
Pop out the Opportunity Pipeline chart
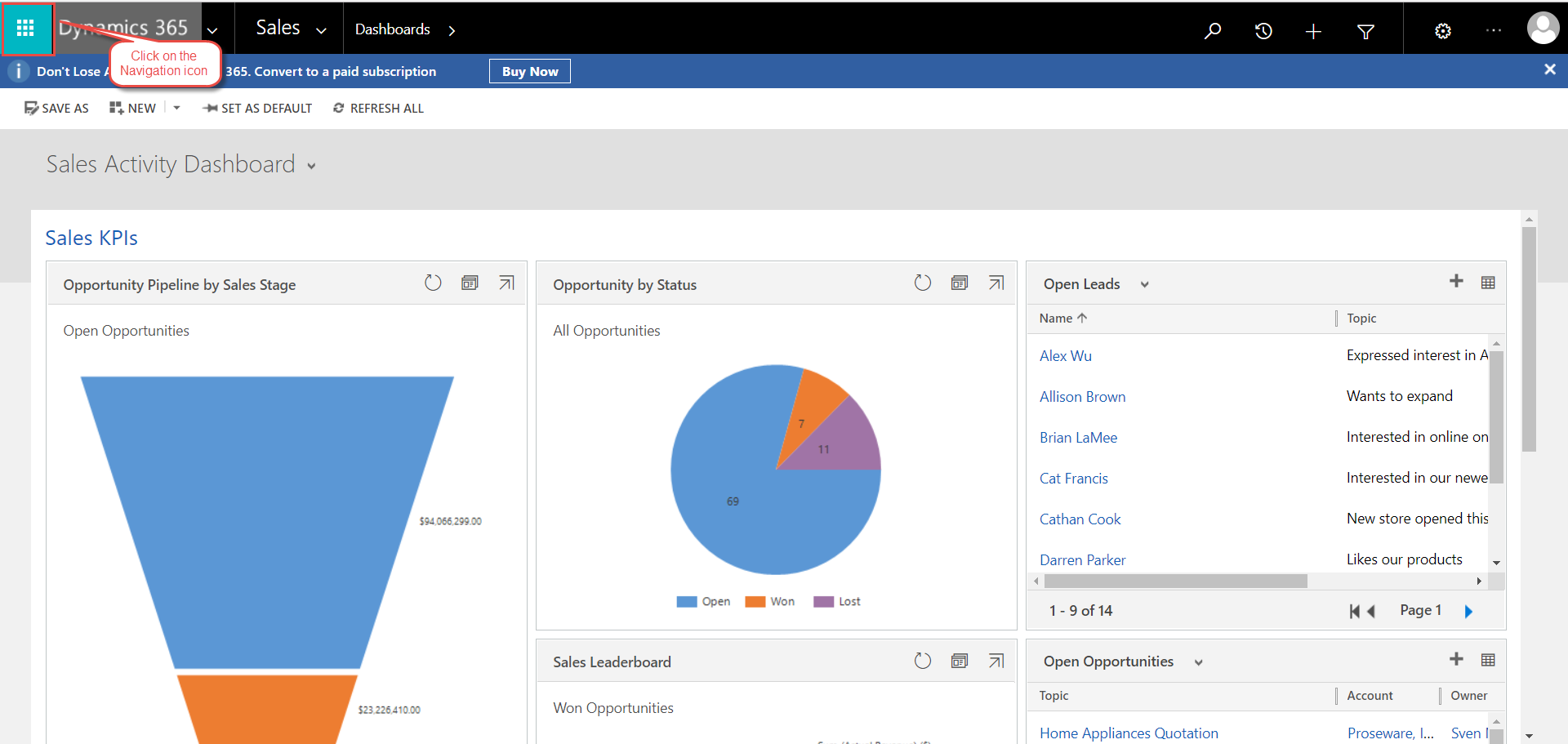click(506, 282)
